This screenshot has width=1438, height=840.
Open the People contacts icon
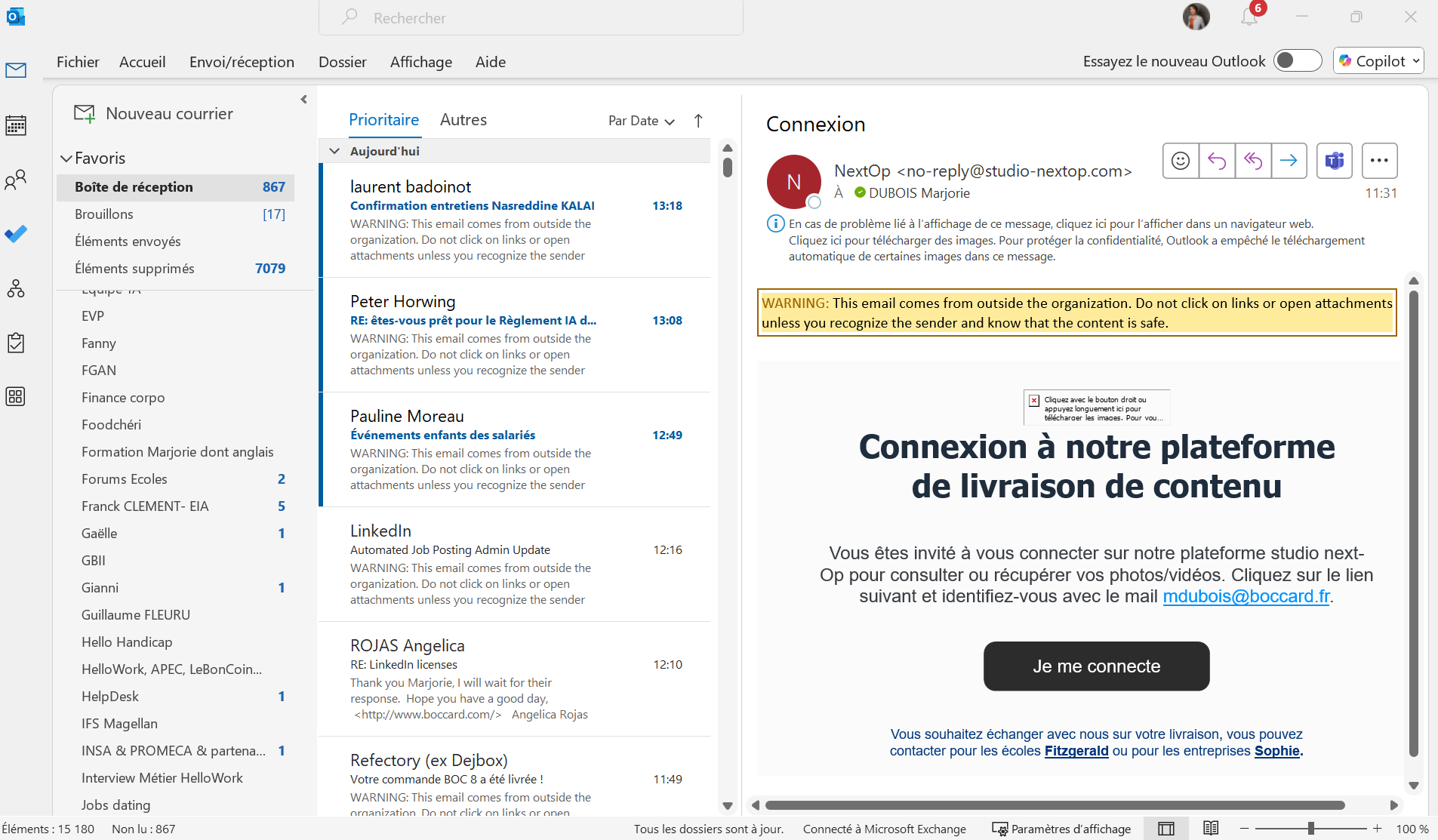pos(16,180)
